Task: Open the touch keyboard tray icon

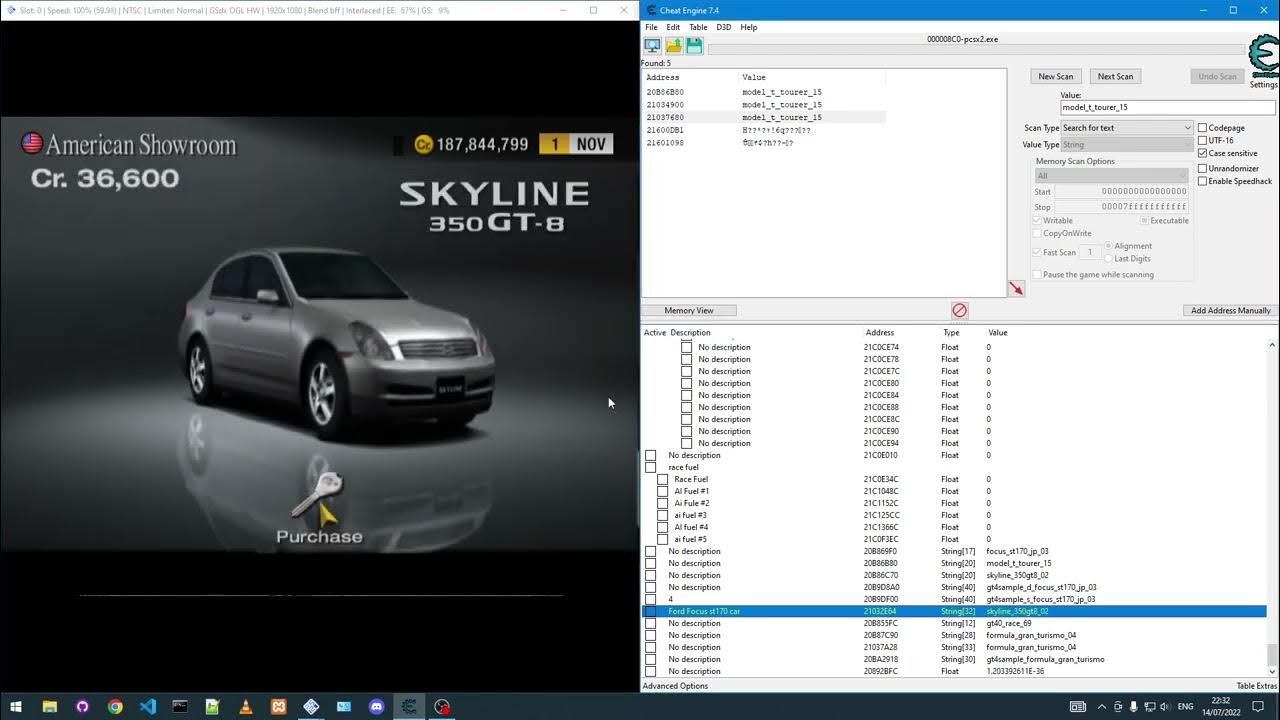Action: 1078,706
